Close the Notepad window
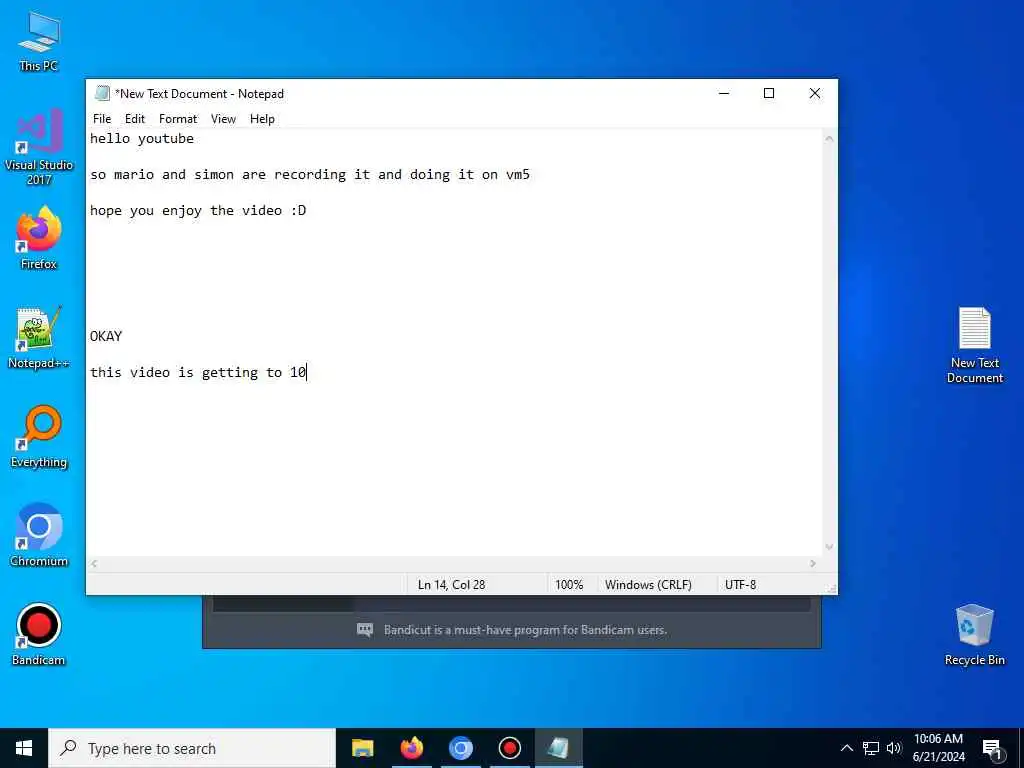 [814, 93]
